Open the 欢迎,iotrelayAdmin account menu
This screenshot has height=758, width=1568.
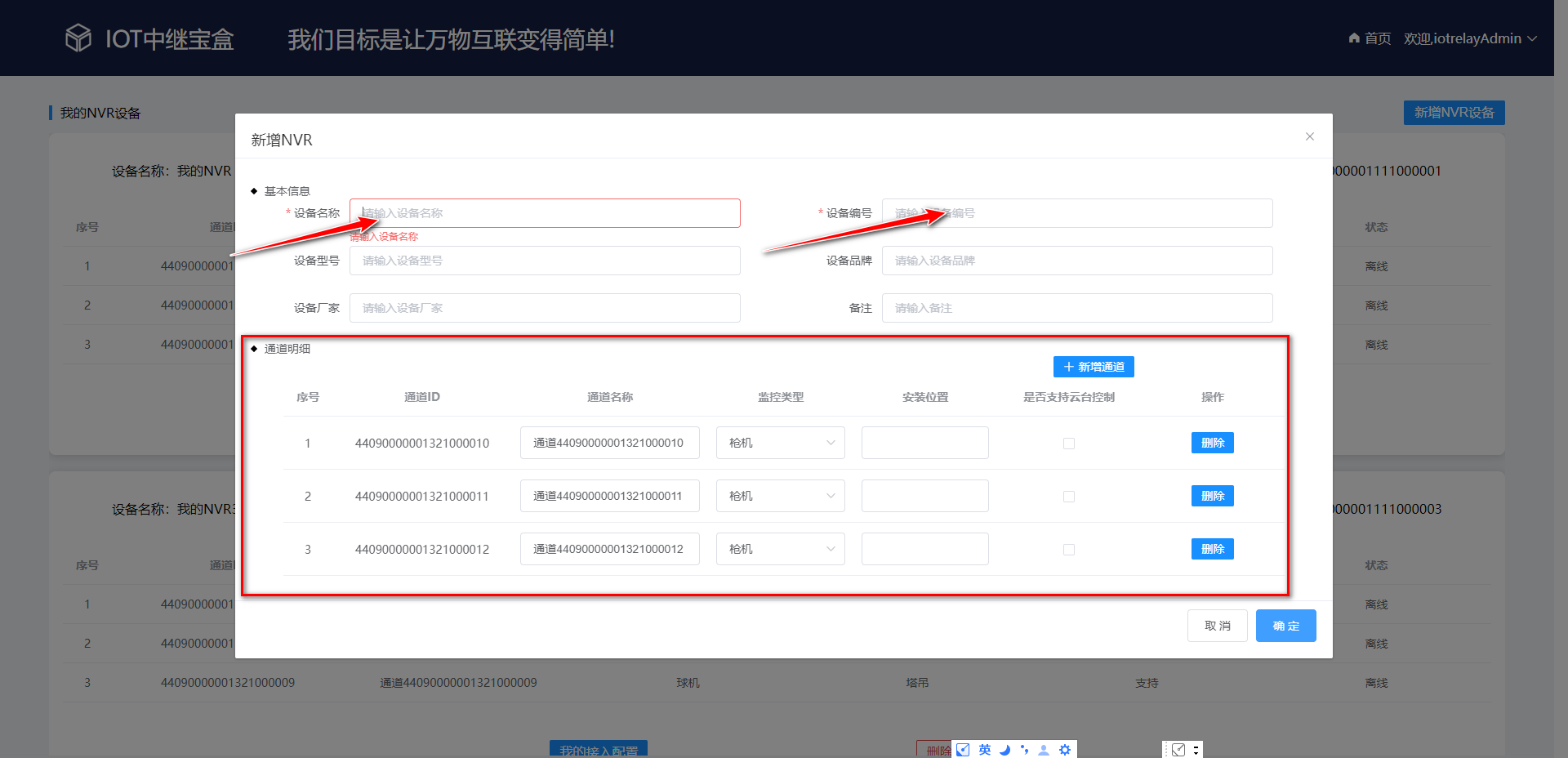[x=1462, y=38]
